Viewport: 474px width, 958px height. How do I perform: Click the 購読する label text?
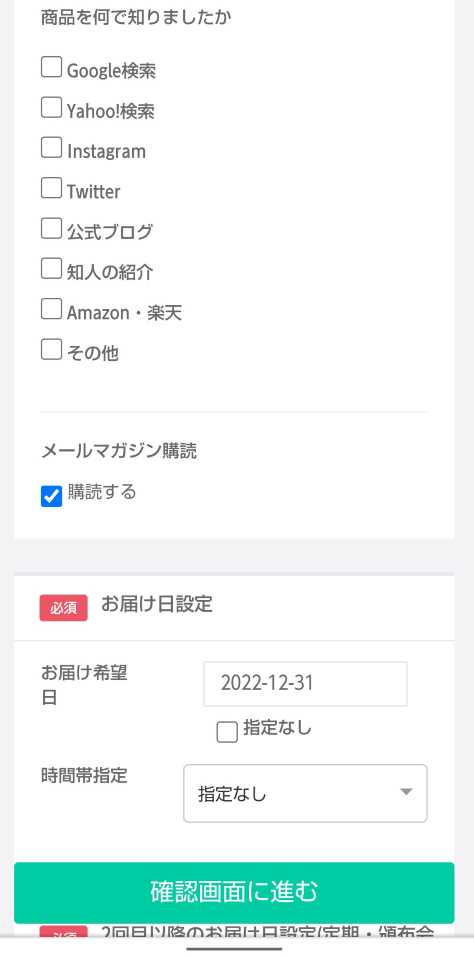pyautogui.click(x=102, y=492)
